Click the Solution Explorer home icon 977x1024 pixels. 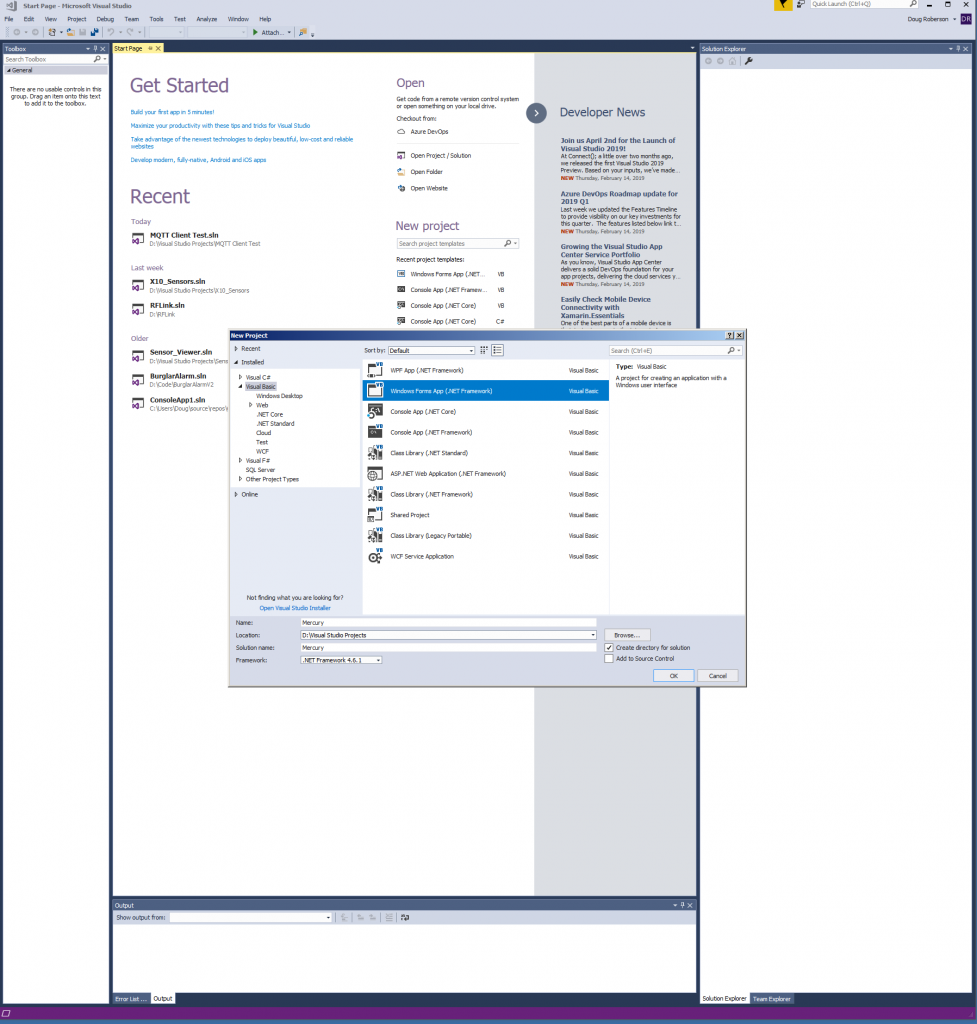pos(732,61)
